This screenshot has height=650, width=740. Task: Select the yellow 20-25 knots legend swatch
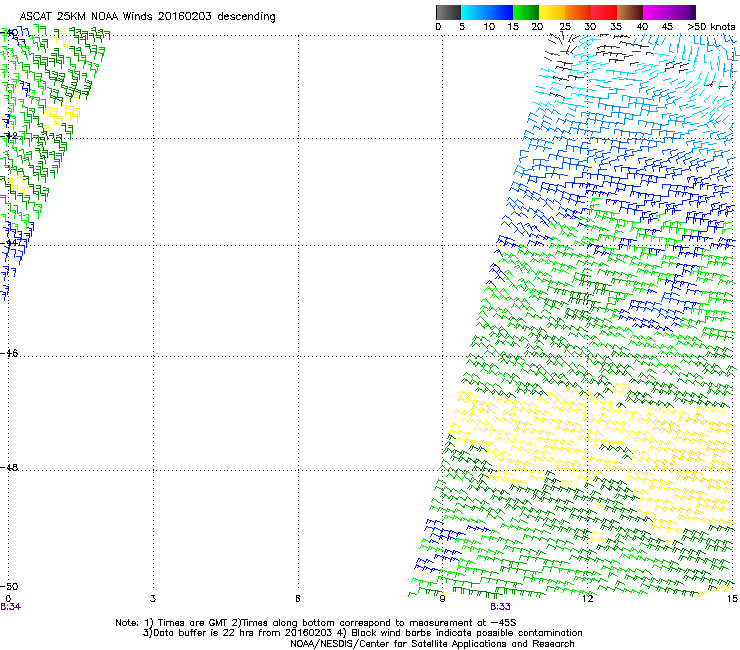tap(552, 12)
